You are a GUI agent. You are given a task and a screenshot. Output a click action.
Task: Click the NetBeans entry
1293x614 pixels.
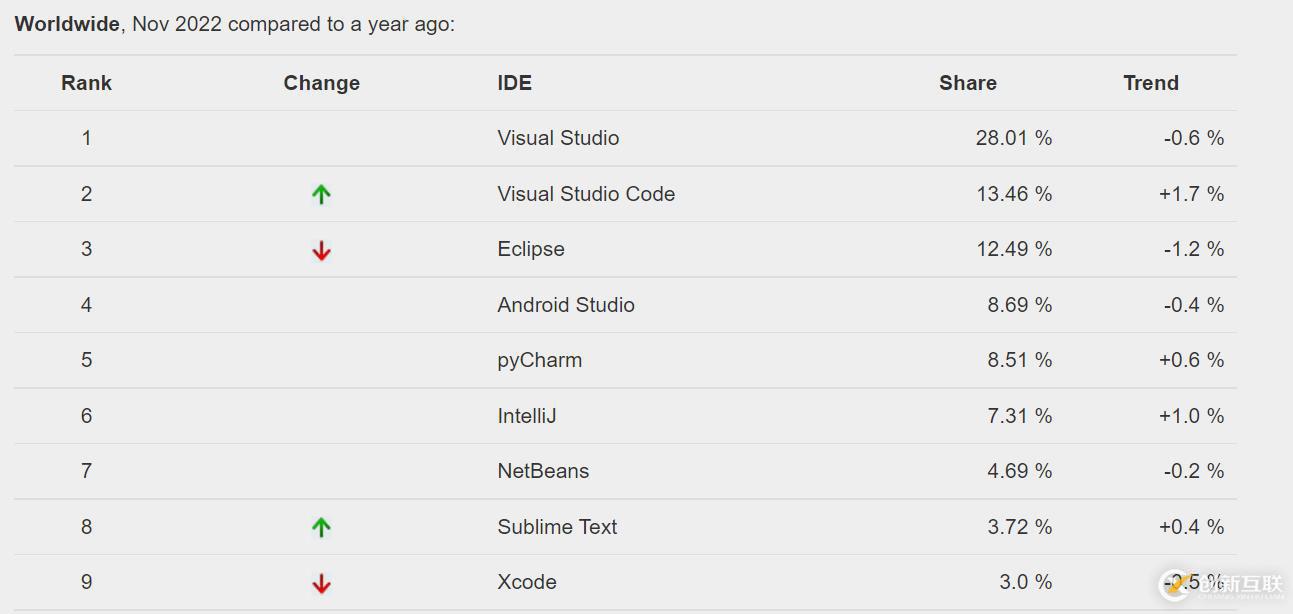pyautogui.click(x=543, y=471)
